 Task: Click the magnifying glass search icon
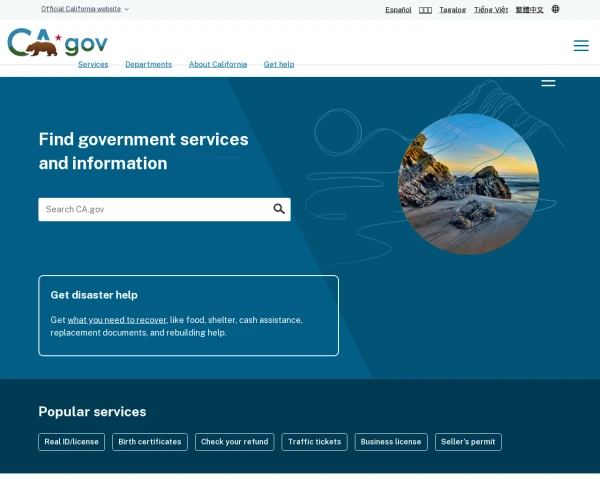tap(279, 209)
